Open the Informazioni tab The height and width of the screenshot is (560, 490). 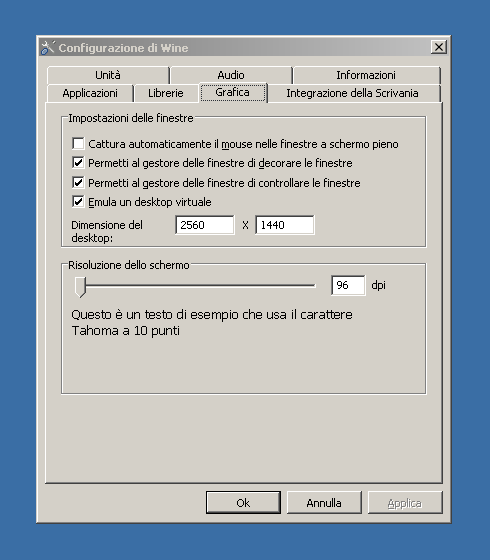pyautogui.click(x=366, y=75)
